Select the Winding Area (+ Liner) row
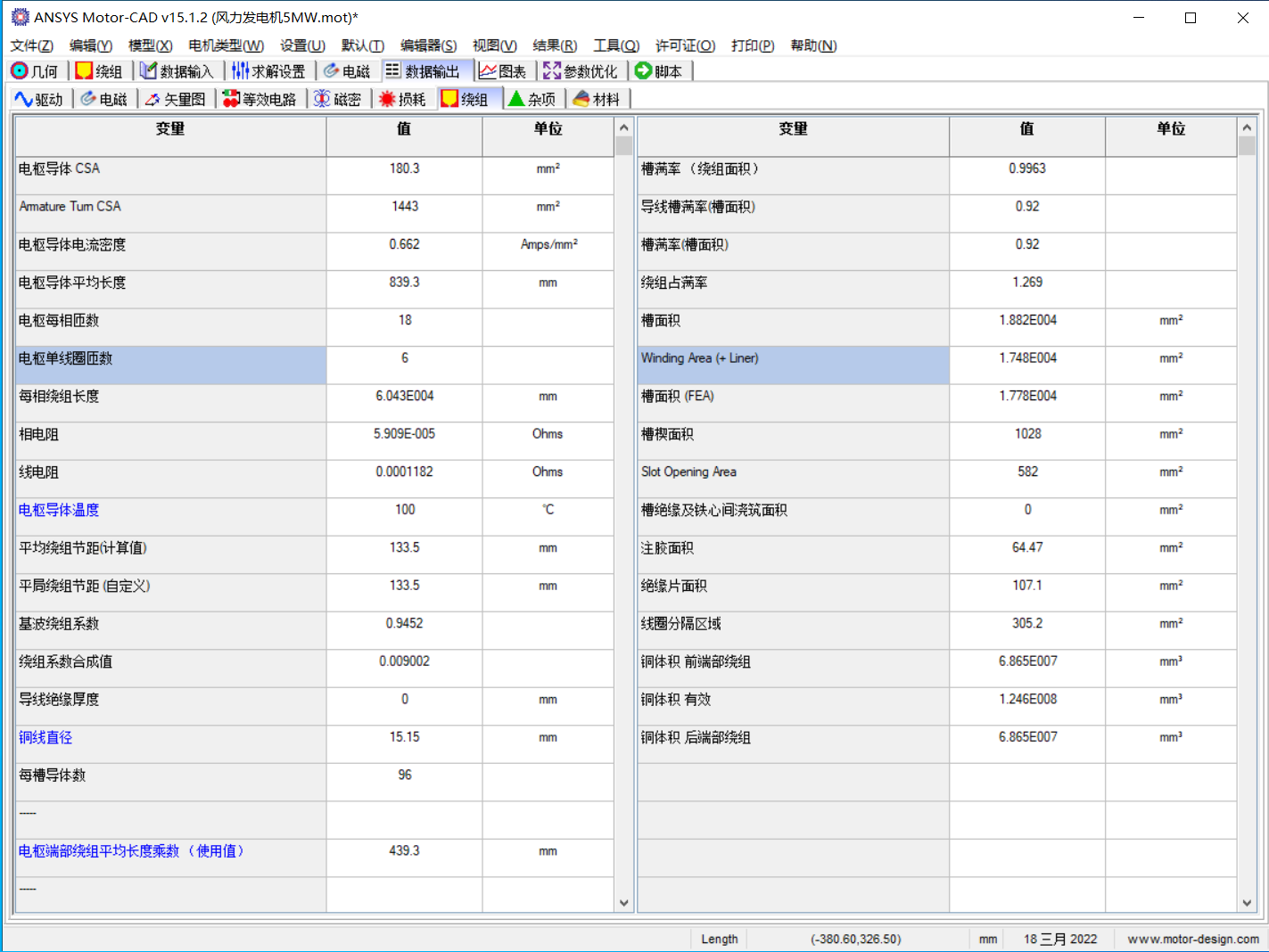This screenshot has width=1269, height=952. click(x=794, y=365)
